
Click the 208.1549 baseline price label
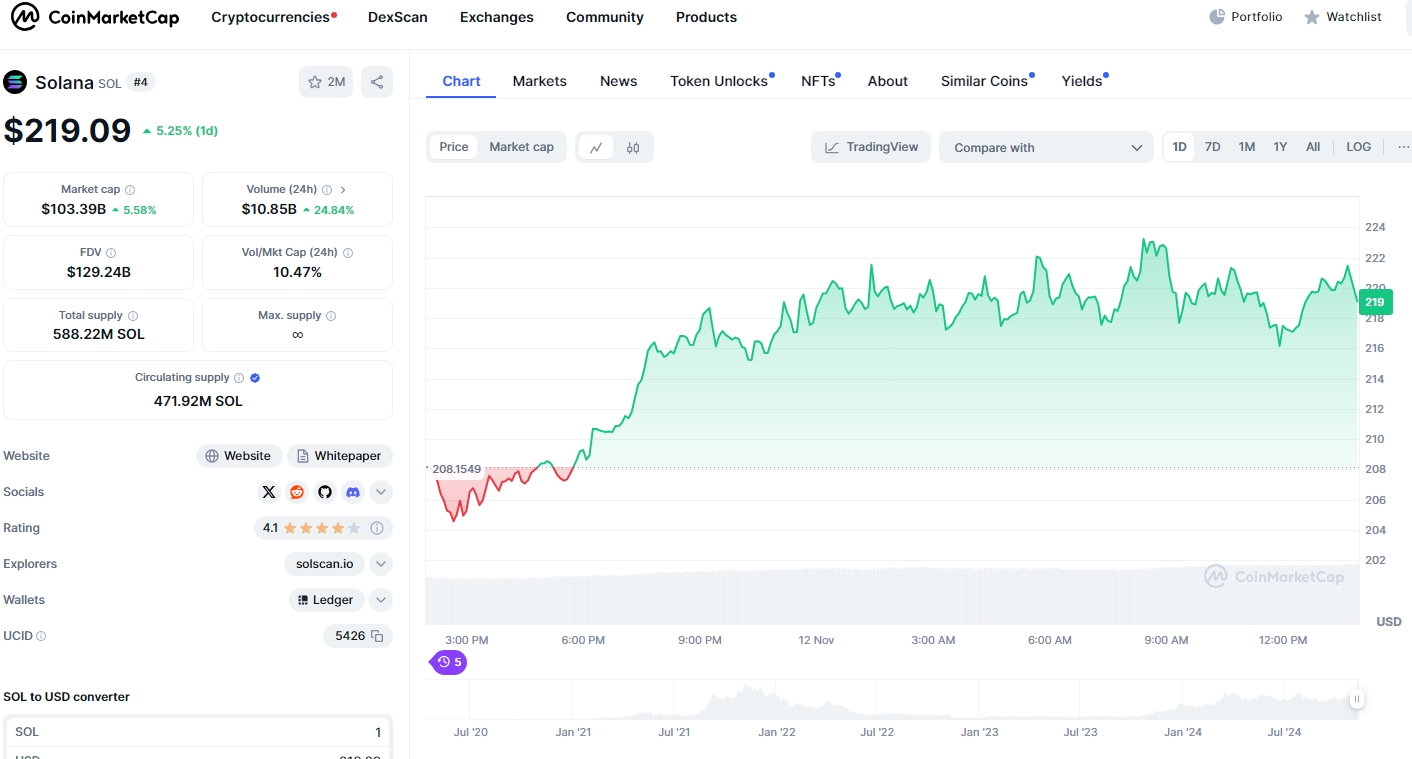456,469
